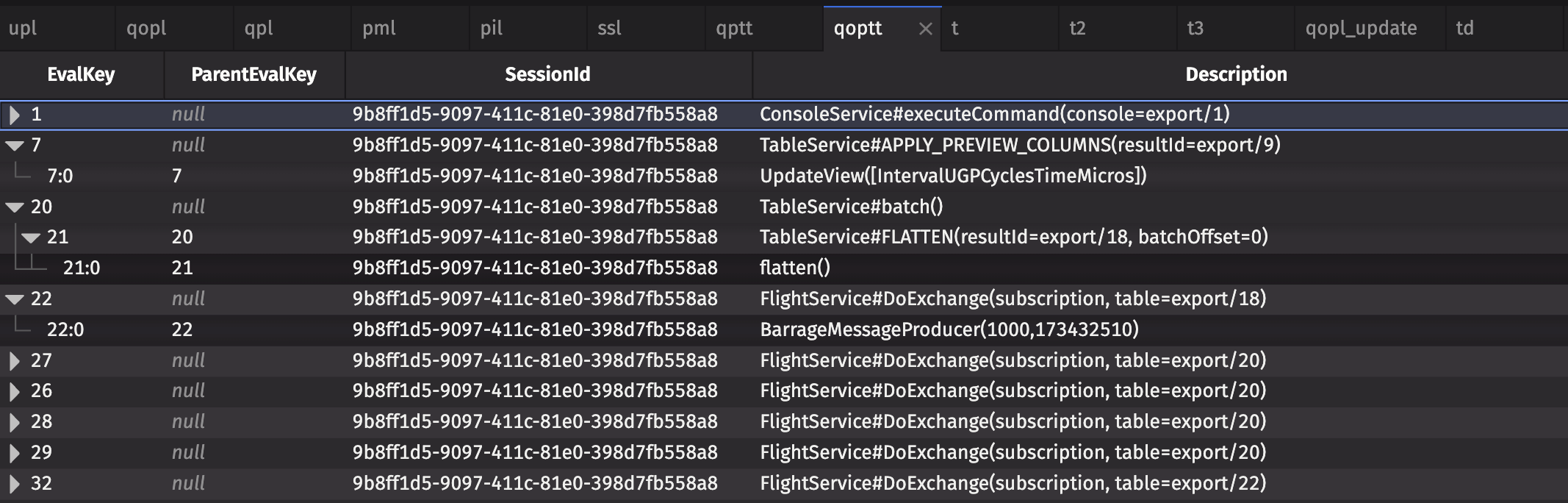
Task: Click the SessionId column header
Action: coord(547,74)
